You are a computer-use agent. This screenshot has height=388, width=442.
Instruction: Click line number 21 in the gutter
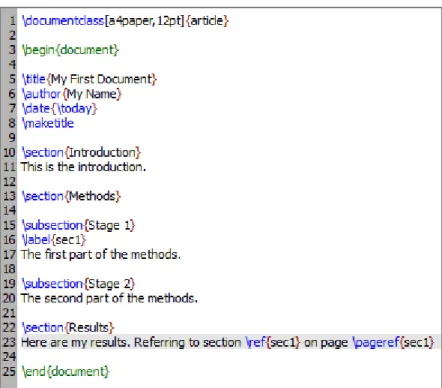click(10, 313)
